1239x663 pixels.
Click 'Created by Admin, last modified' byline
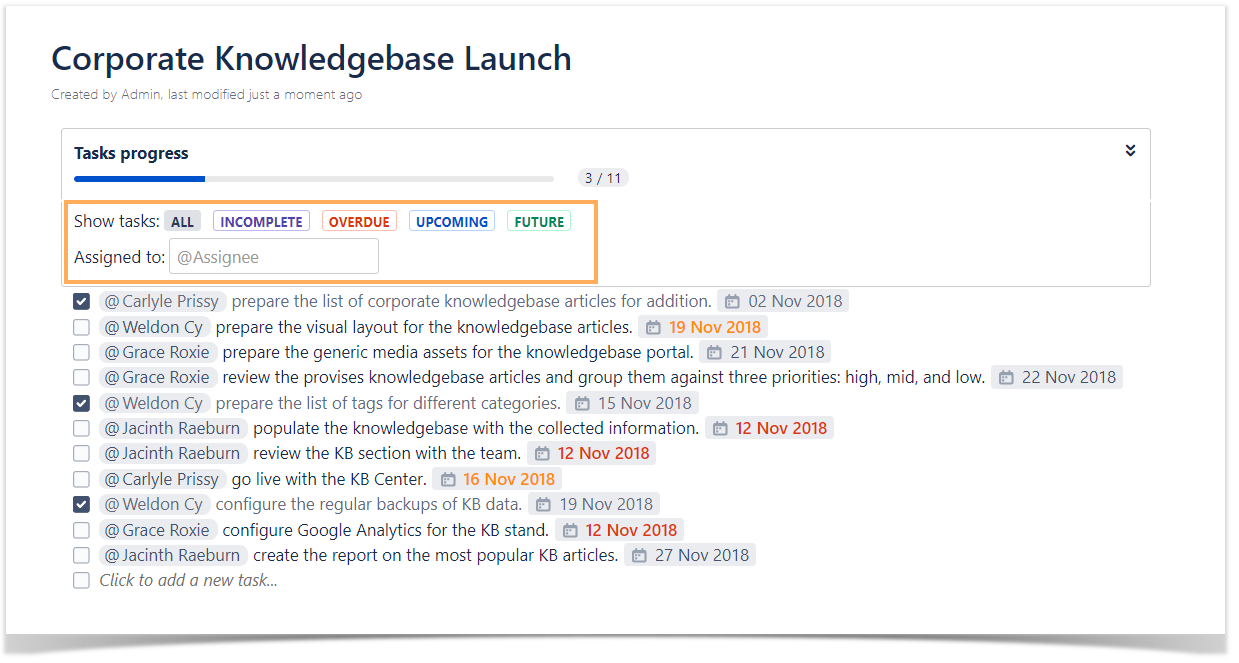(x=207, y=95)
